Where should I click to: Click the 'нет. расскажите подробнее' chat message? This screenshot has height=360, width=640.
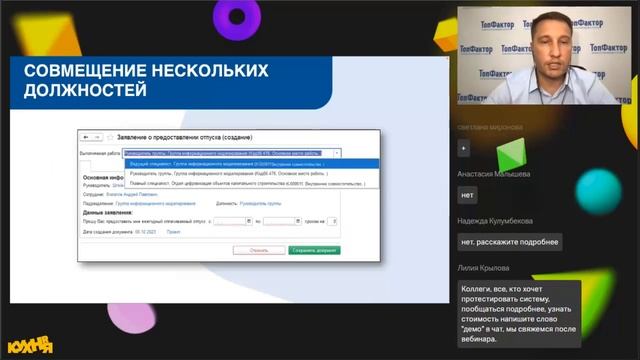click(510, 242)
